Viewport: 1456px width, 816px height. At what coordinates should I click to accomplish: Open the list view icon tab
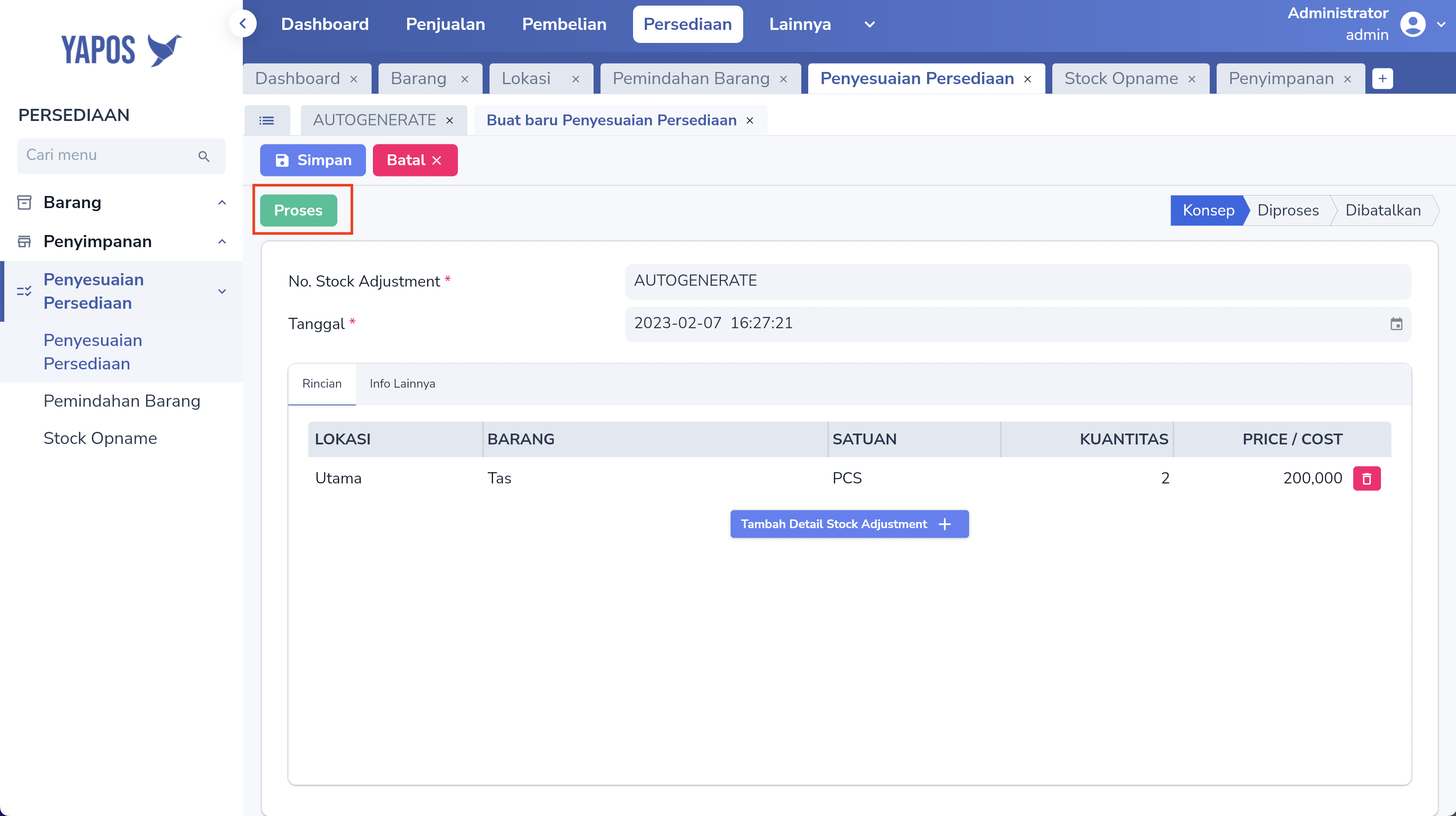267,121
